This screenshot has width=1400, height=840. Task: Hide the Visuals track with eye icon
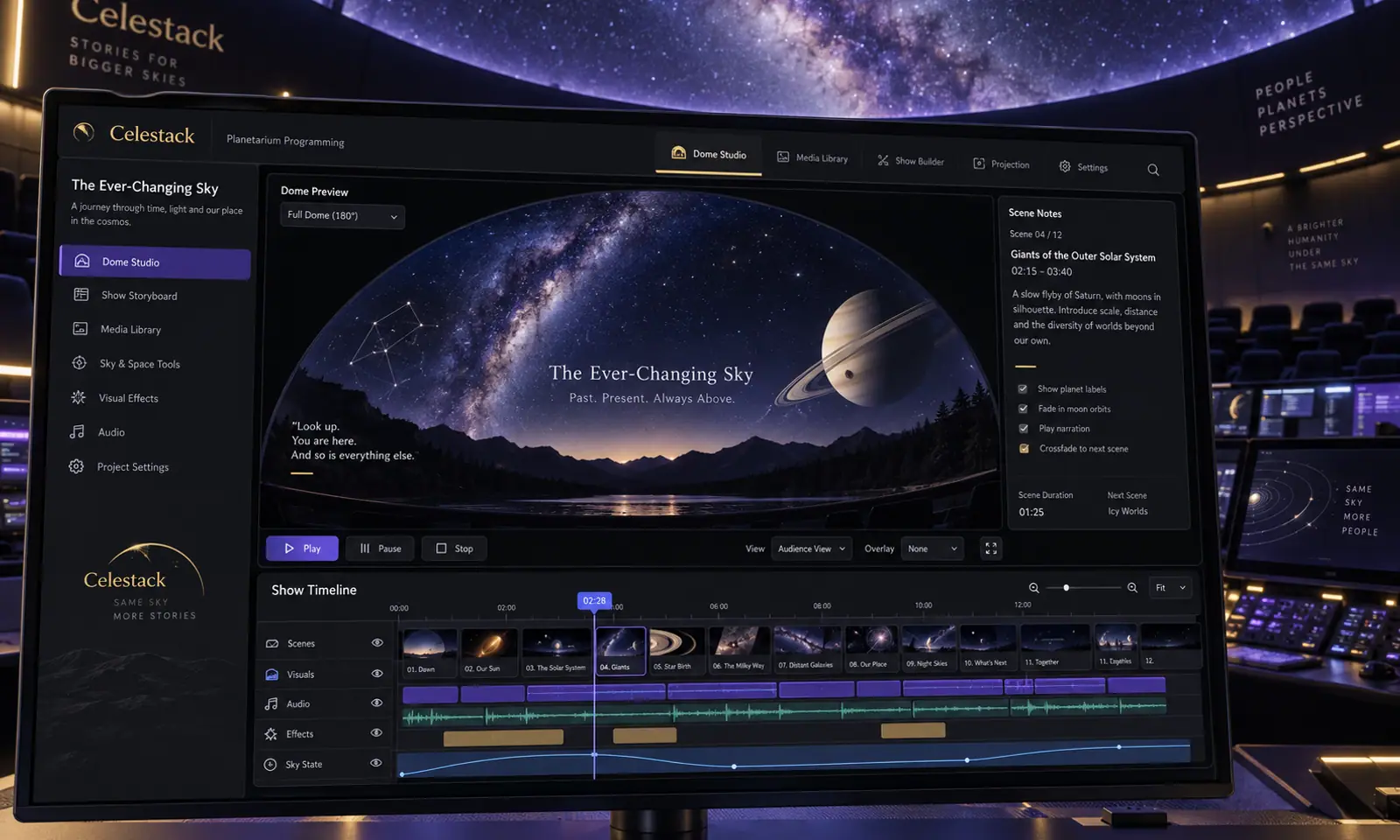pyautogui.click(x=377, y=674)
